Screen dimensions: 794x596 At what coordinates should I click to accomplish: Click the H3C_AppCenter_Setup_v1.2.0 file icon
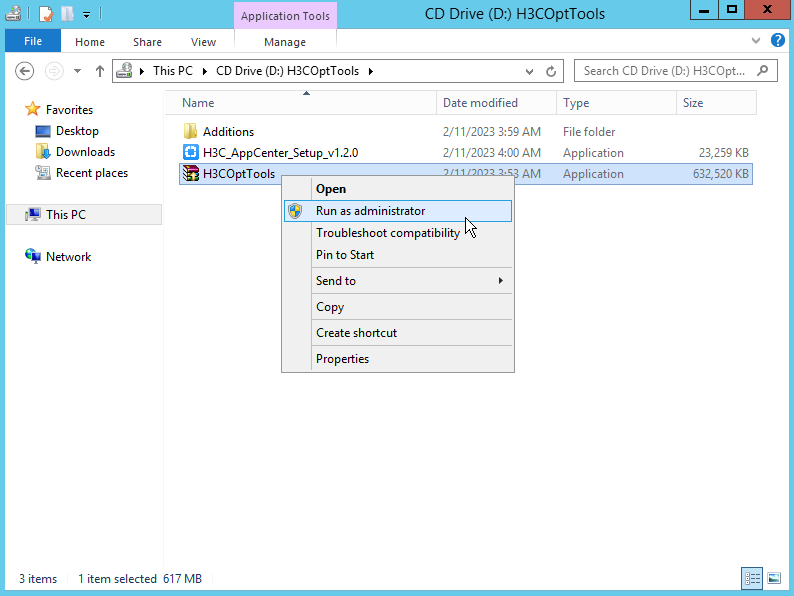click(190, 152)
